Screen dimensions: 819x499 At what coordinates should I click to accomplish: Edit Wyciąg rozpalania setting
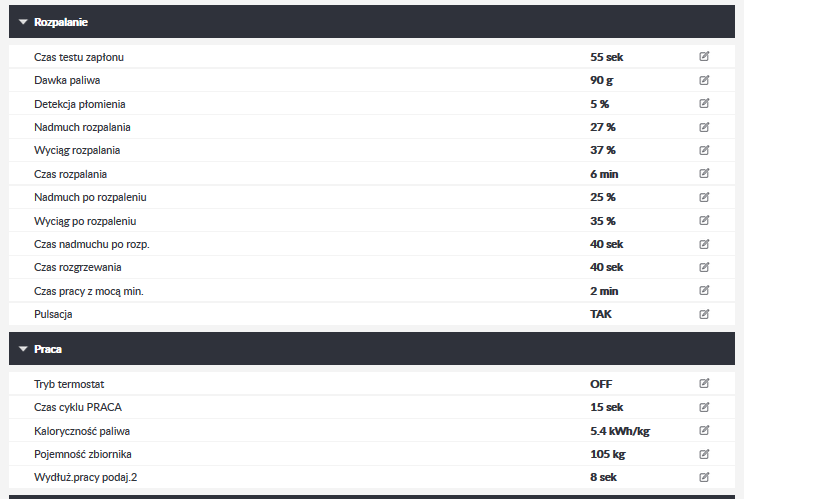(x=704, y=150)
